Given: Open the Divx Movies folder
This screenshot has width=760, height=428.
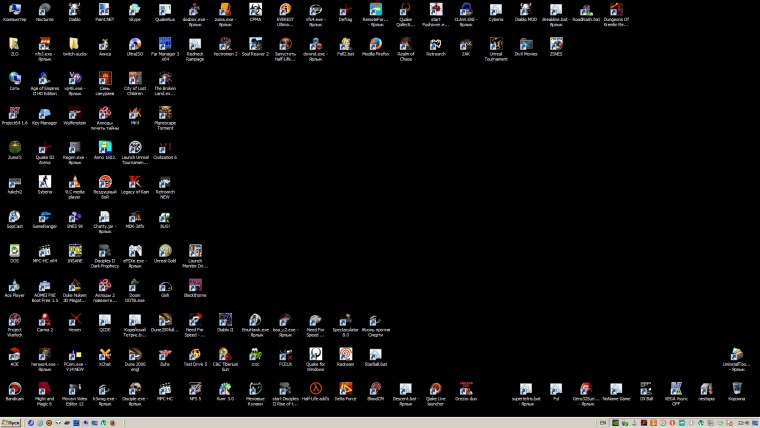Looking at the screenshot, I should 525,44.
